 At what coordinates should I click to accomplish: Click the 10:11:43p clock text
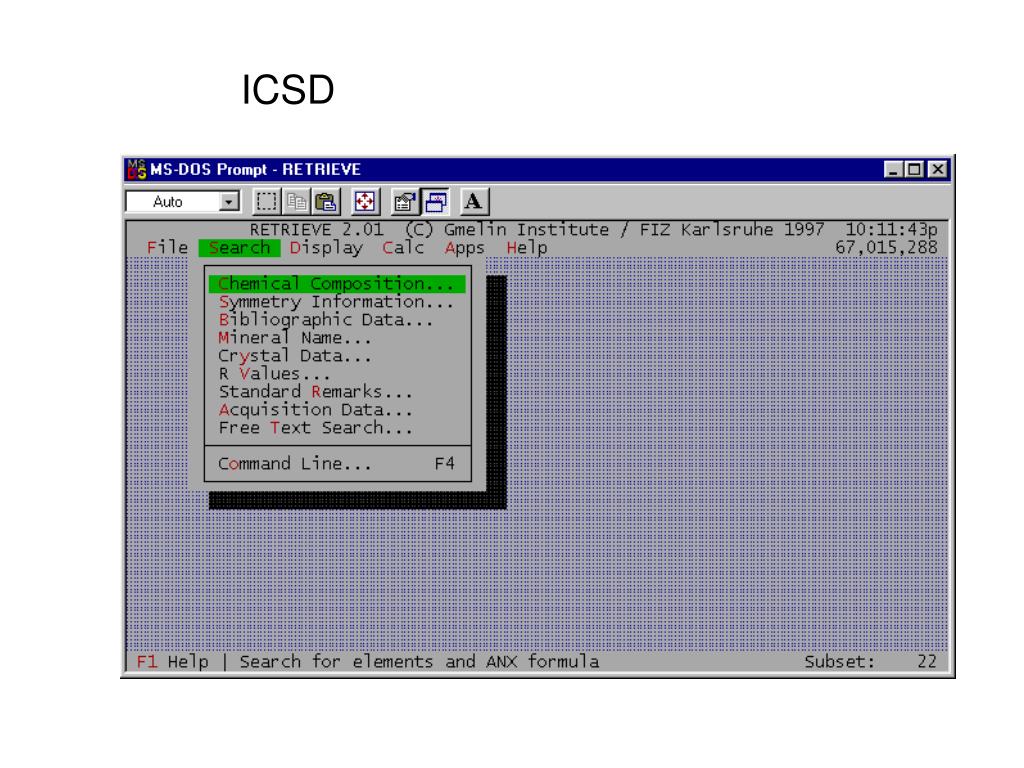click(x=891, y=229)
